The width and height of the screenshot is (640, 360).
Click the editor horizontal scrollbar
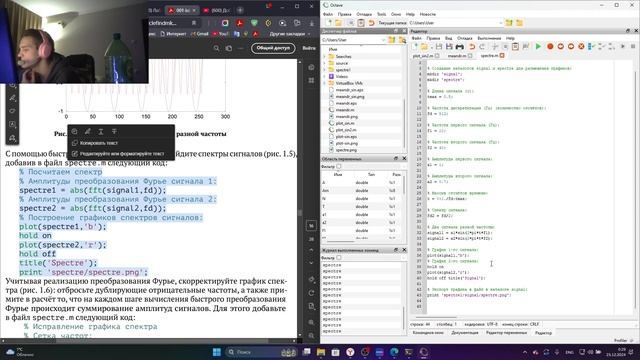point(436,317)
